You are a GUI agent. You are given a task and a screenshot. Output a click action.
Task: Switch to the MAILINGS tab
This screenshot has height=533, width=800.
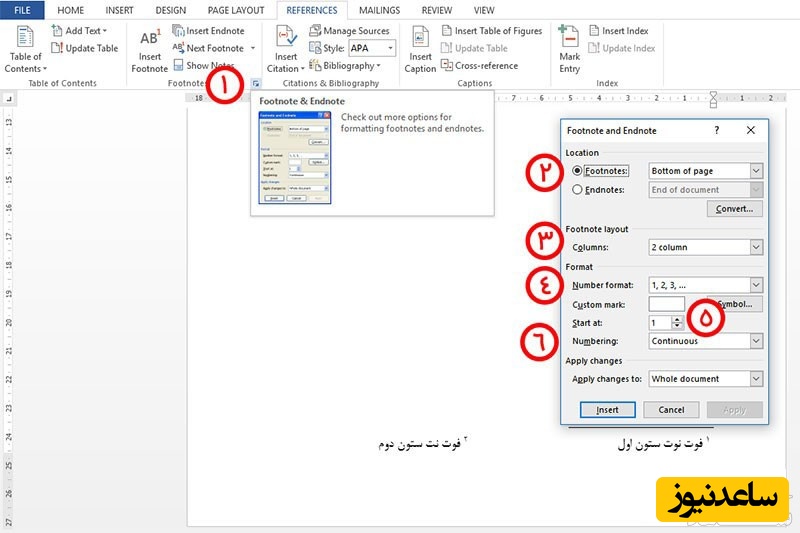pyautogui.click(x=379, y=10)
